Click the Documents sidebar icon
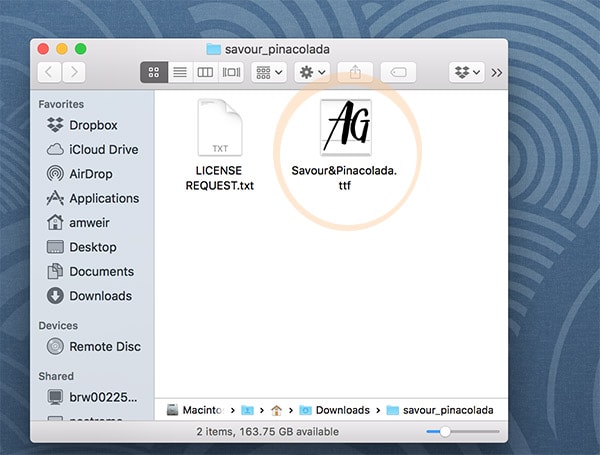 click(55, 271)
